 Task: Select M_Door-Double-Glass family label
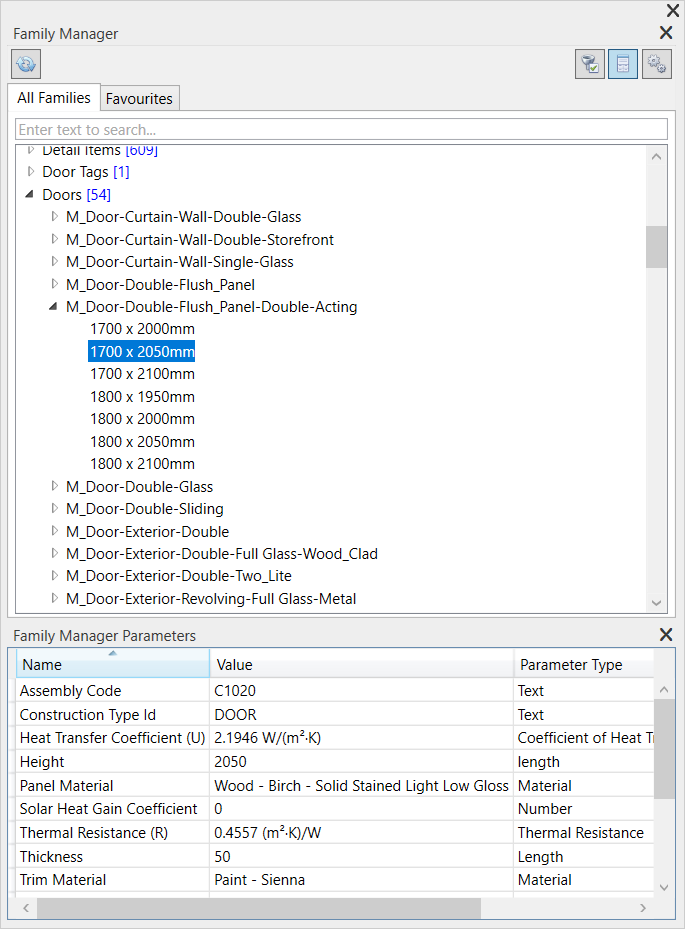click(x=139, y=486)
